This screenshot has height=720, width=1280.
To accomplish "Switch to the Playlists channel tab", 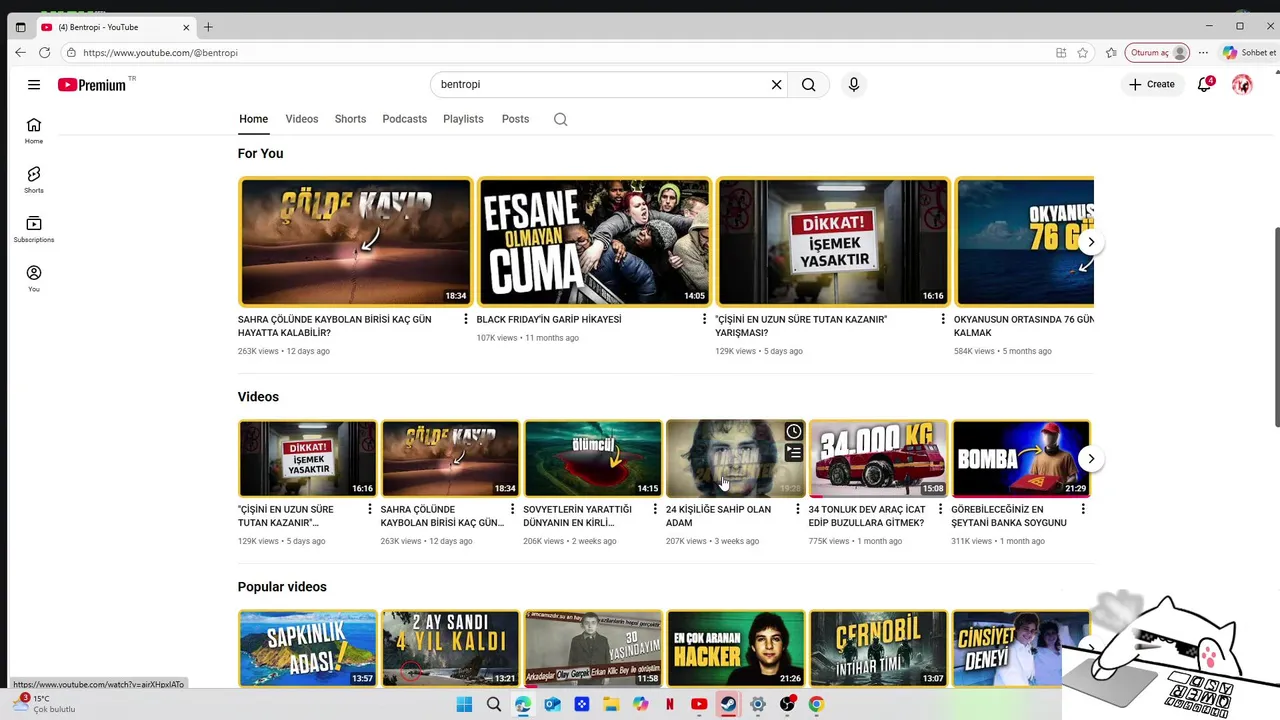I will pos(463,119).
